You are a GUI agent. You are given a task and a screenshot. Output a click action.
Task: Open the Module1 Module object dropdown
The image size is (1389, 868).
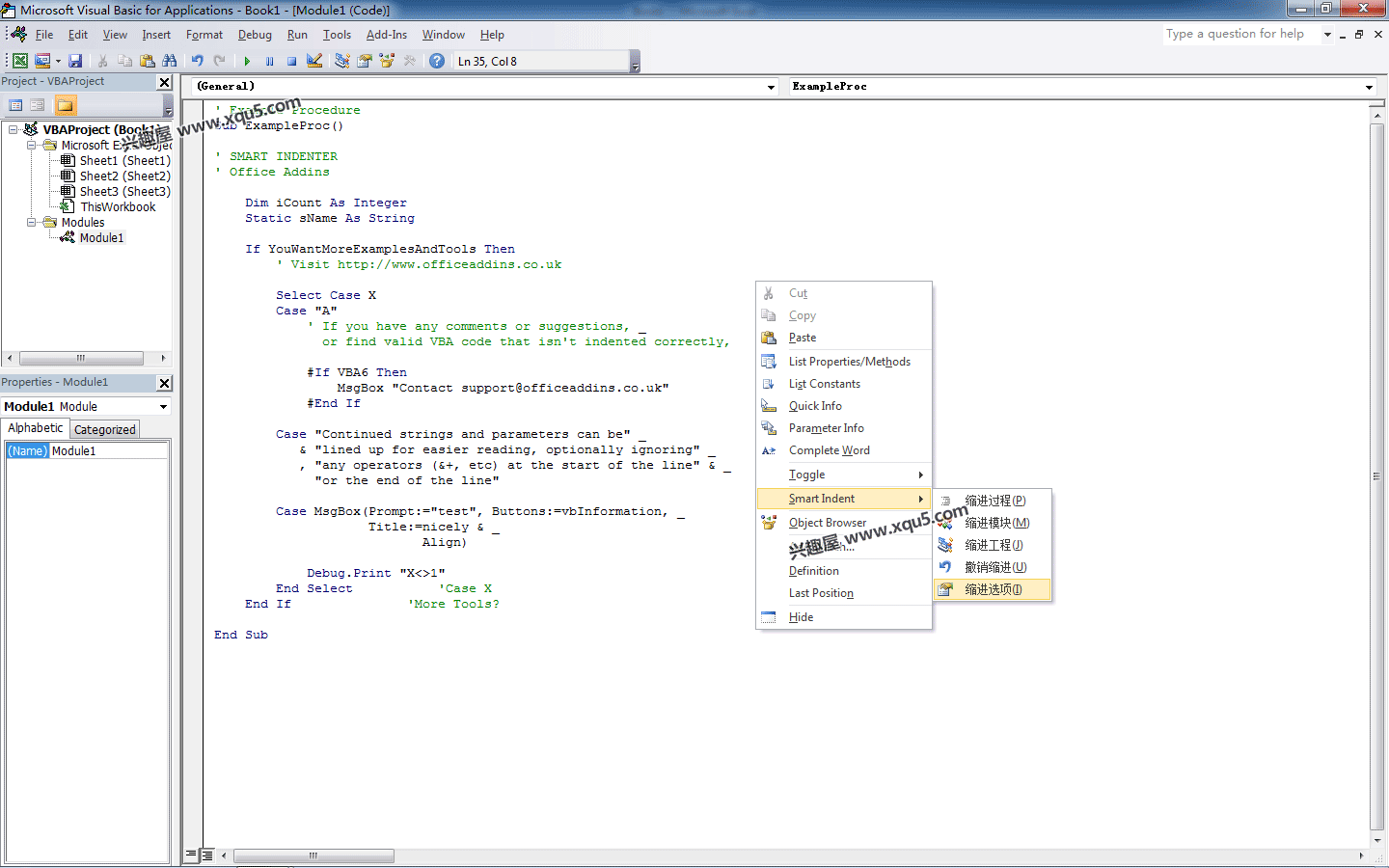tap(163, 407)
